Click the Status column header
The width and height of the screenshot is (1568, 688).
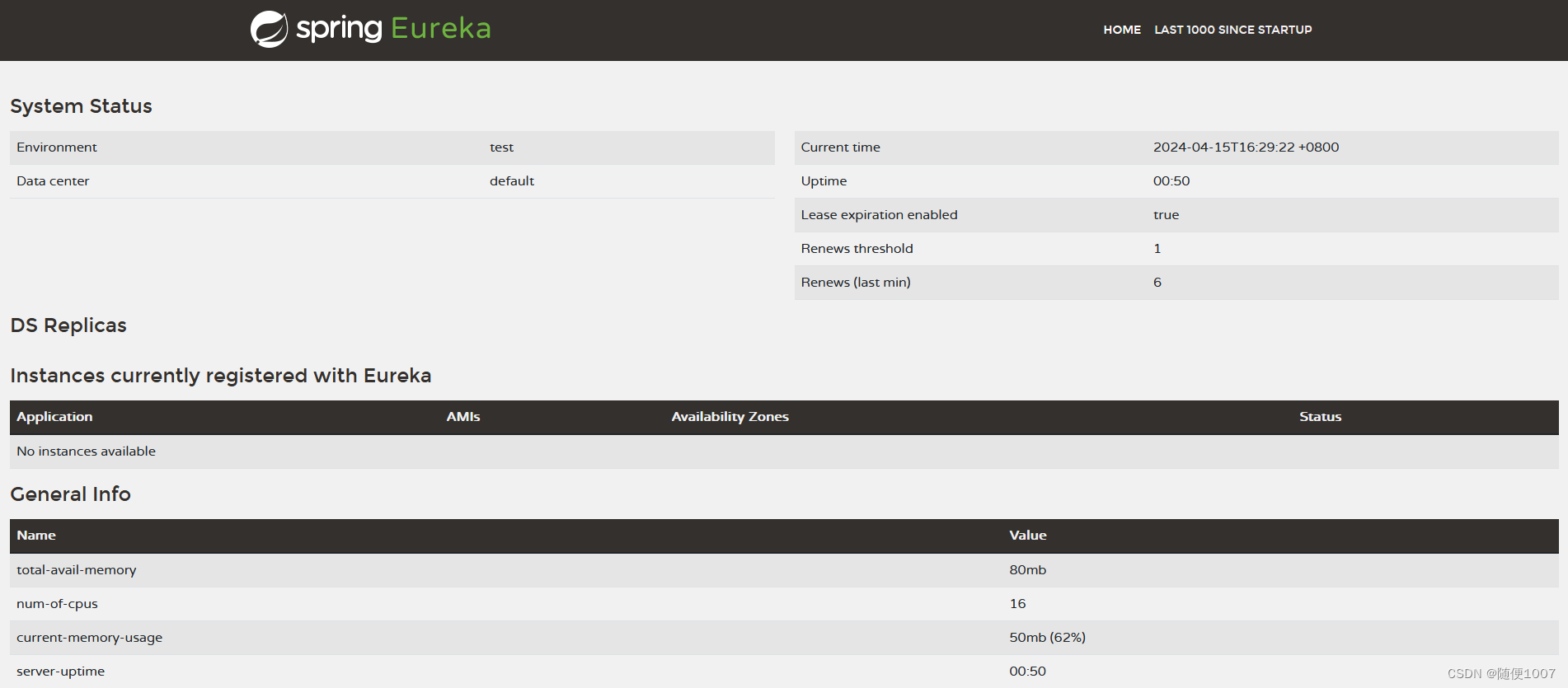click(x=1320, y=417)
